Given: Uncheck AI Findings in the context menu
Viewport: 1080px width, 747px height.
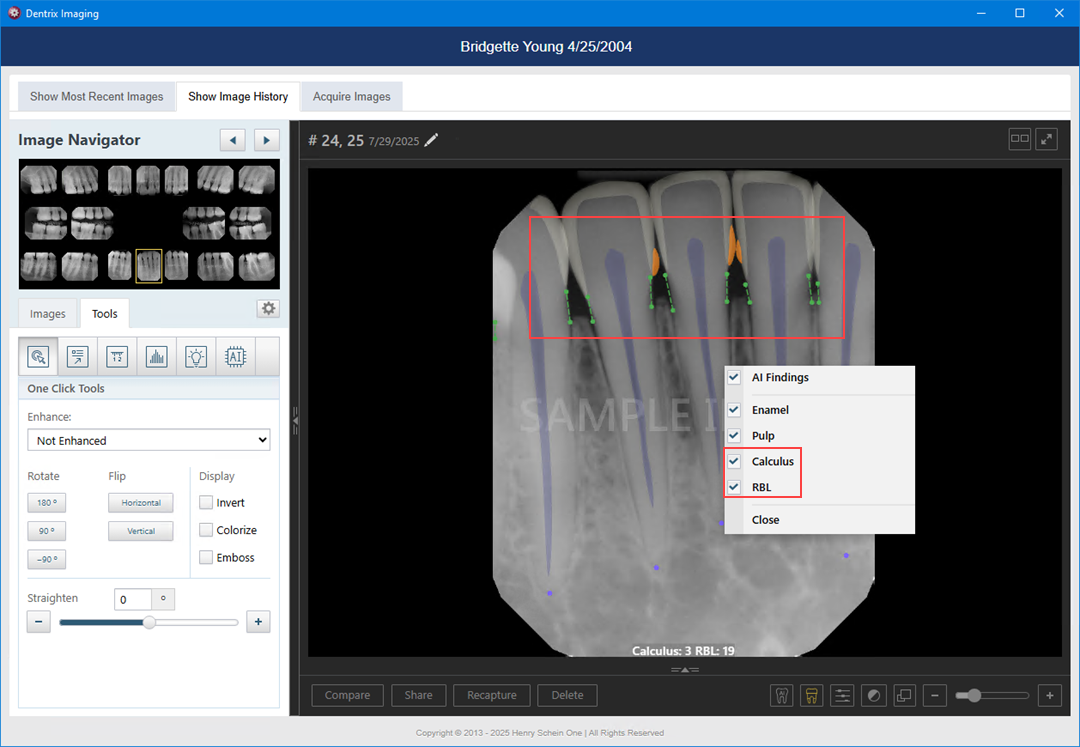Looking at the screenshot, I should (734, 377).
